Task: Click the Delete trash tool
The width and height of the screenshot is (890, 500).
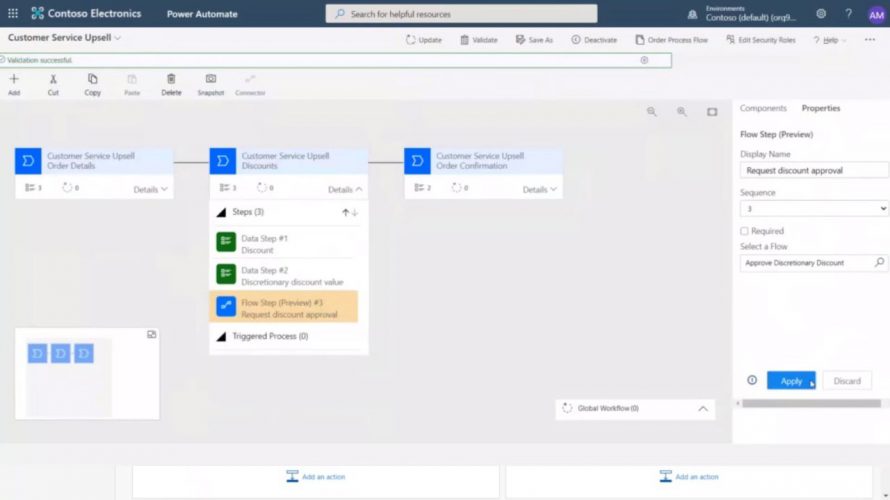Action: coord(171,85)
